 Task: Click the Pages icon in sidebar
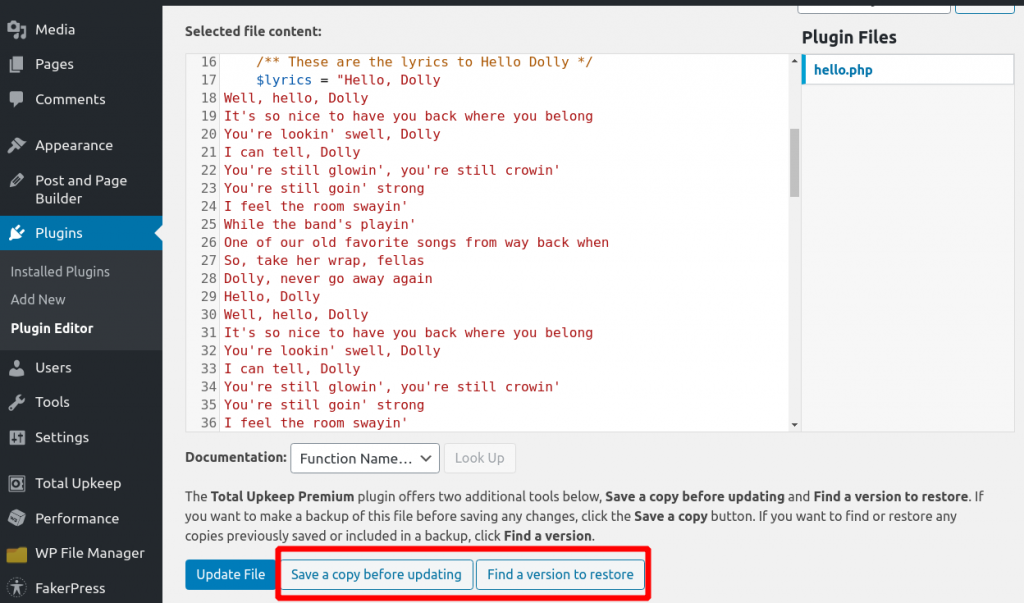[17, 64]
